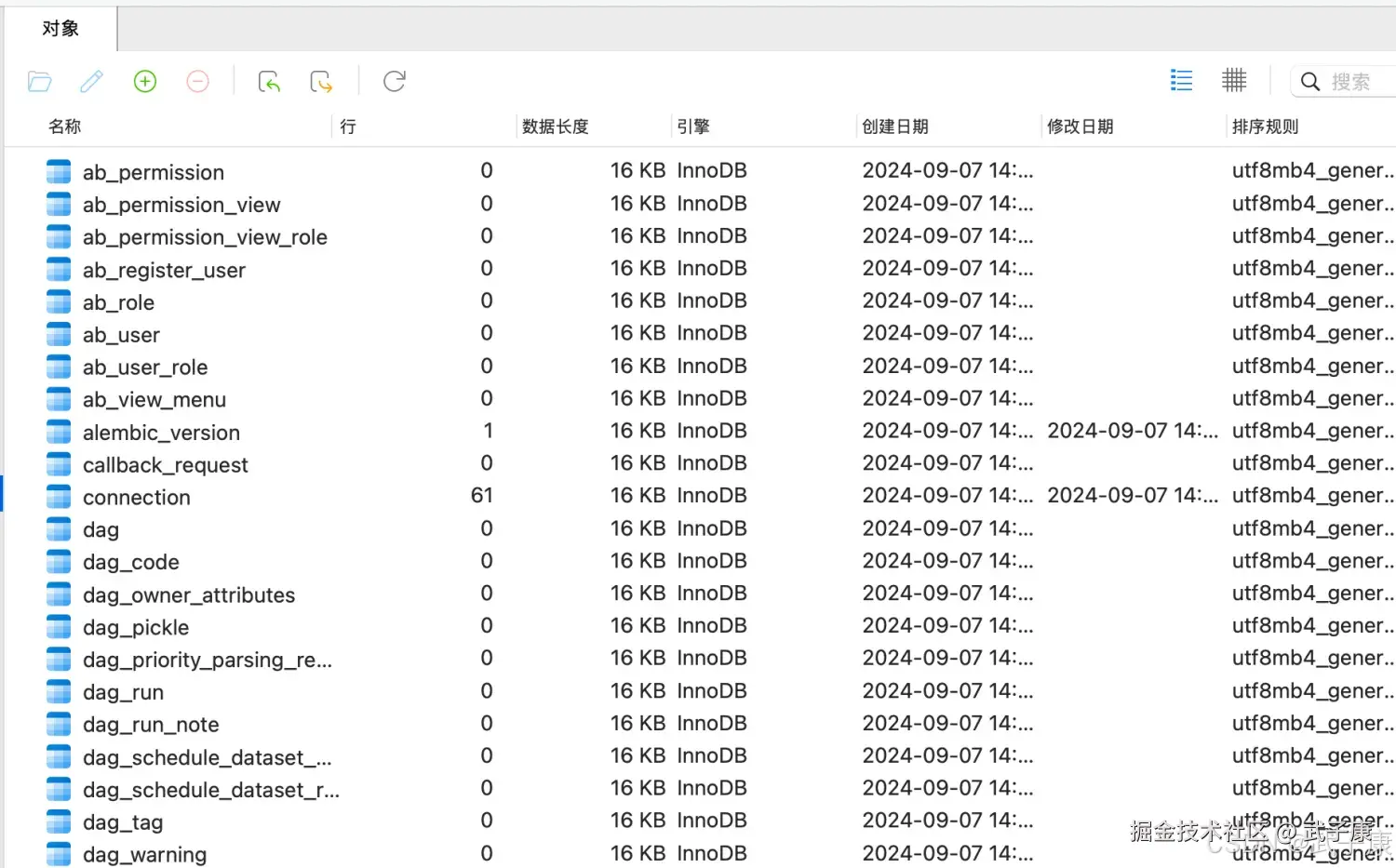
Task: Select the dag_pickle table name
Action: (x=136, y=628)
